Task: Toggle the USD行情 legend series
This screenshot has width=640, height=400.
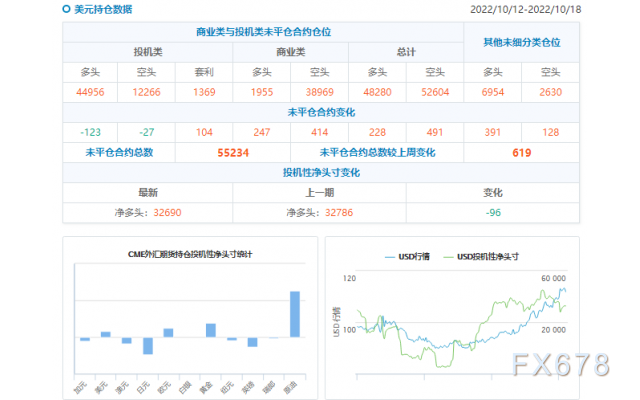Action: pyautogui.click(x=407, y=256)
